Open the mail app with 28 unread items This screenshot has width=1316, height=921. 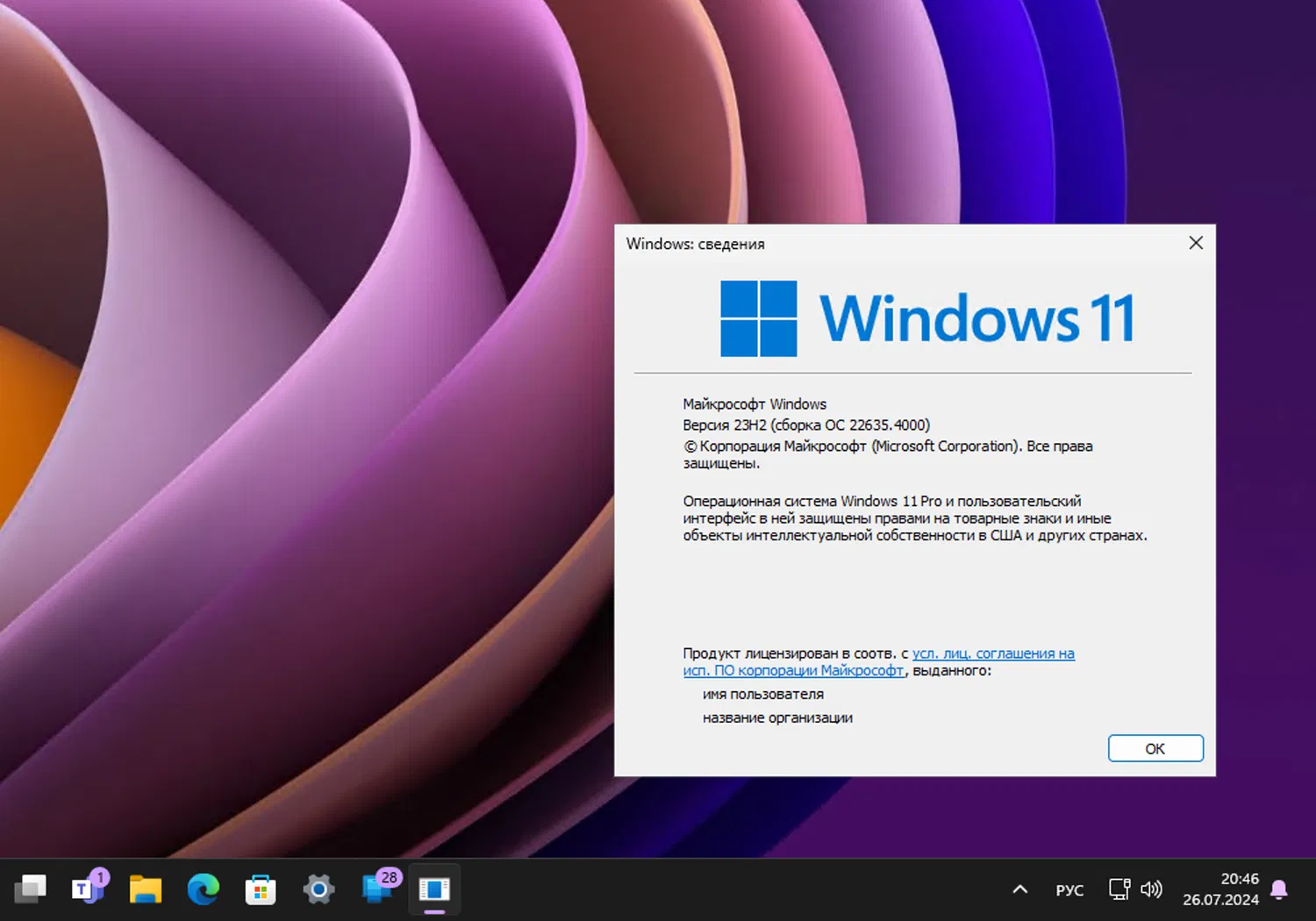pyautogui.click(x=375, y=889)
